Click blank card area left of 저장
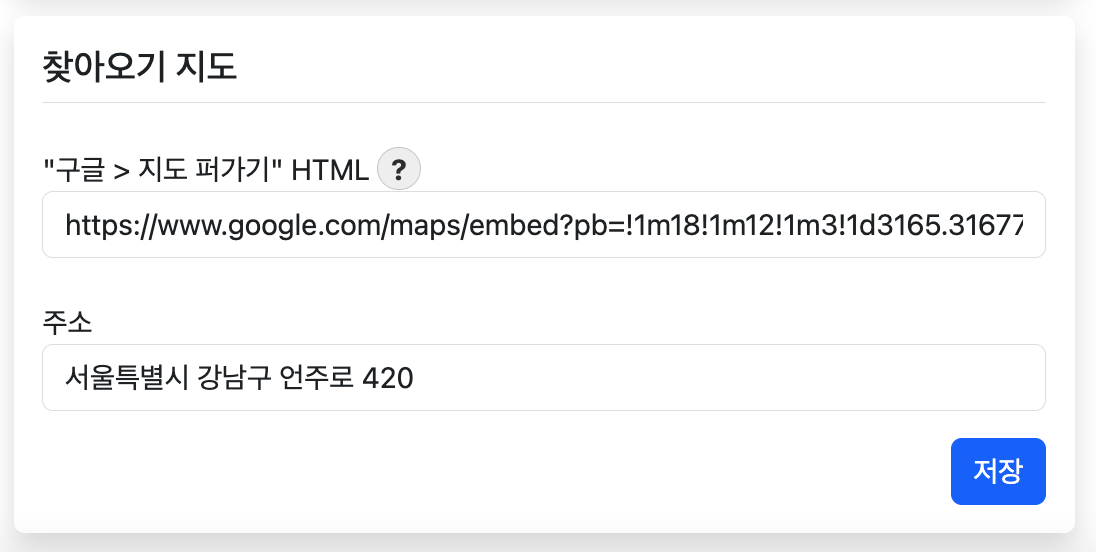This screenshot has width=1096, height=552. (500, 471)
